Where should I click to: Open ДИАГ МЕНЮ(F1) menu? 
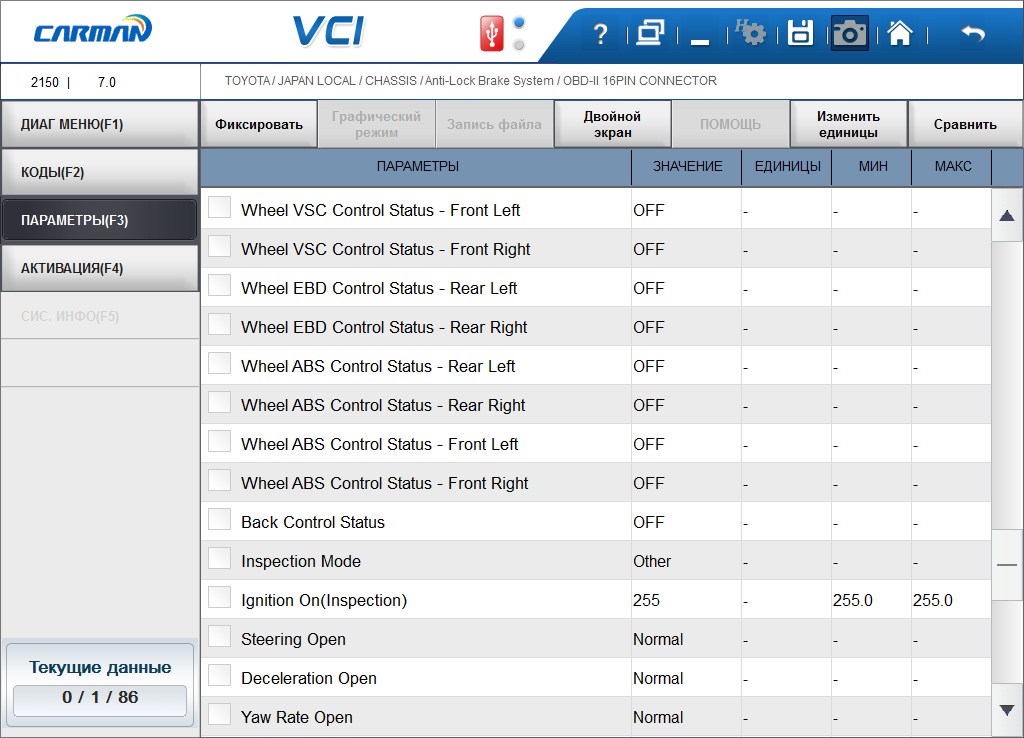99,124
